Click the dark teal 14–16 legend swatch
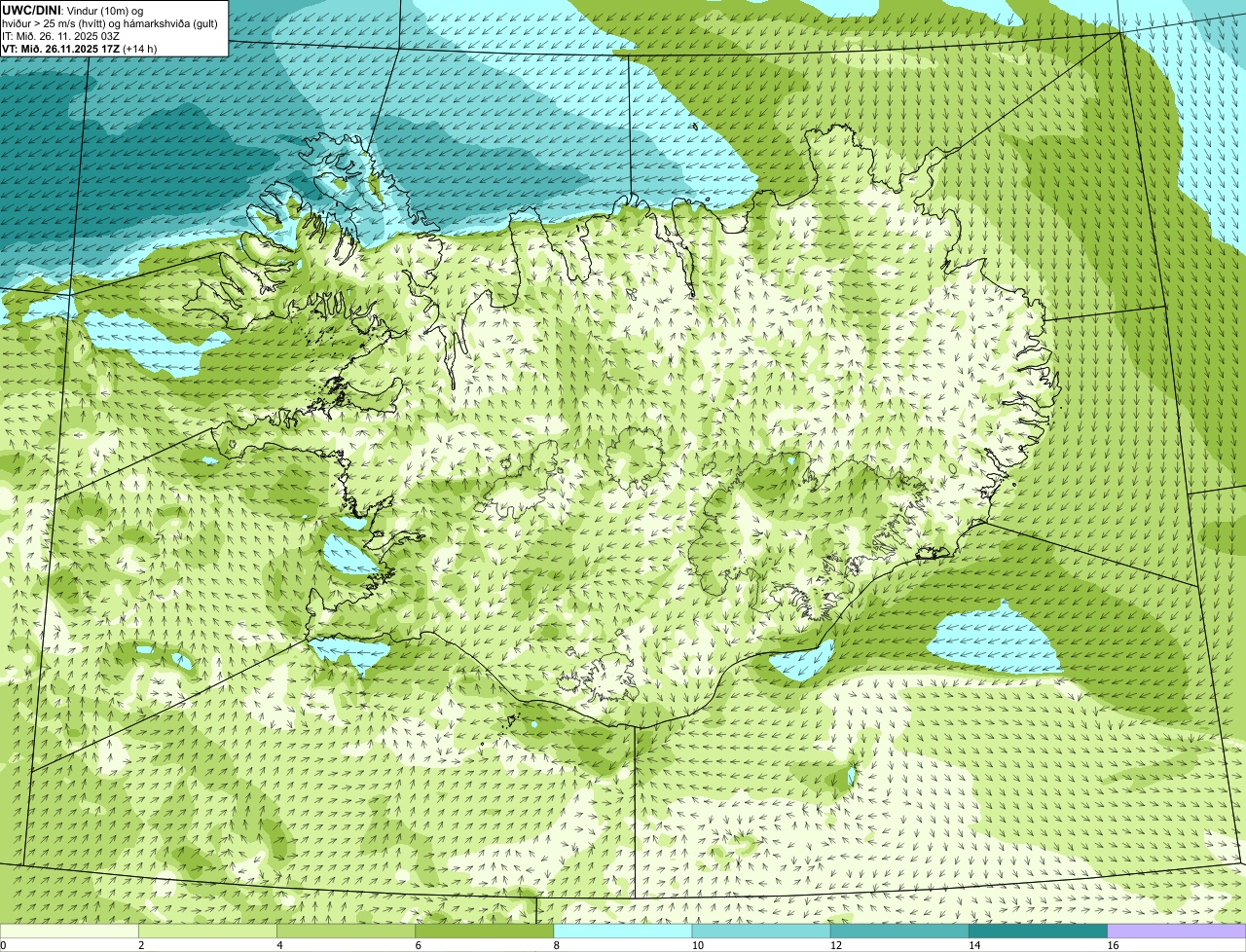 [1039, 931]
